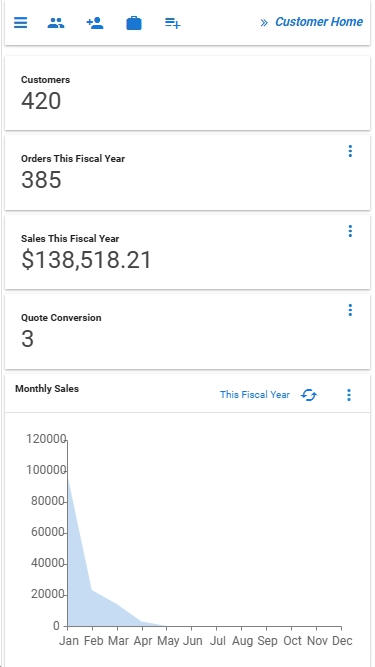This screenshot has height=667, width=375.
Task: Refresh the Monthly Sales chart
Action: [x=309, y=395]
